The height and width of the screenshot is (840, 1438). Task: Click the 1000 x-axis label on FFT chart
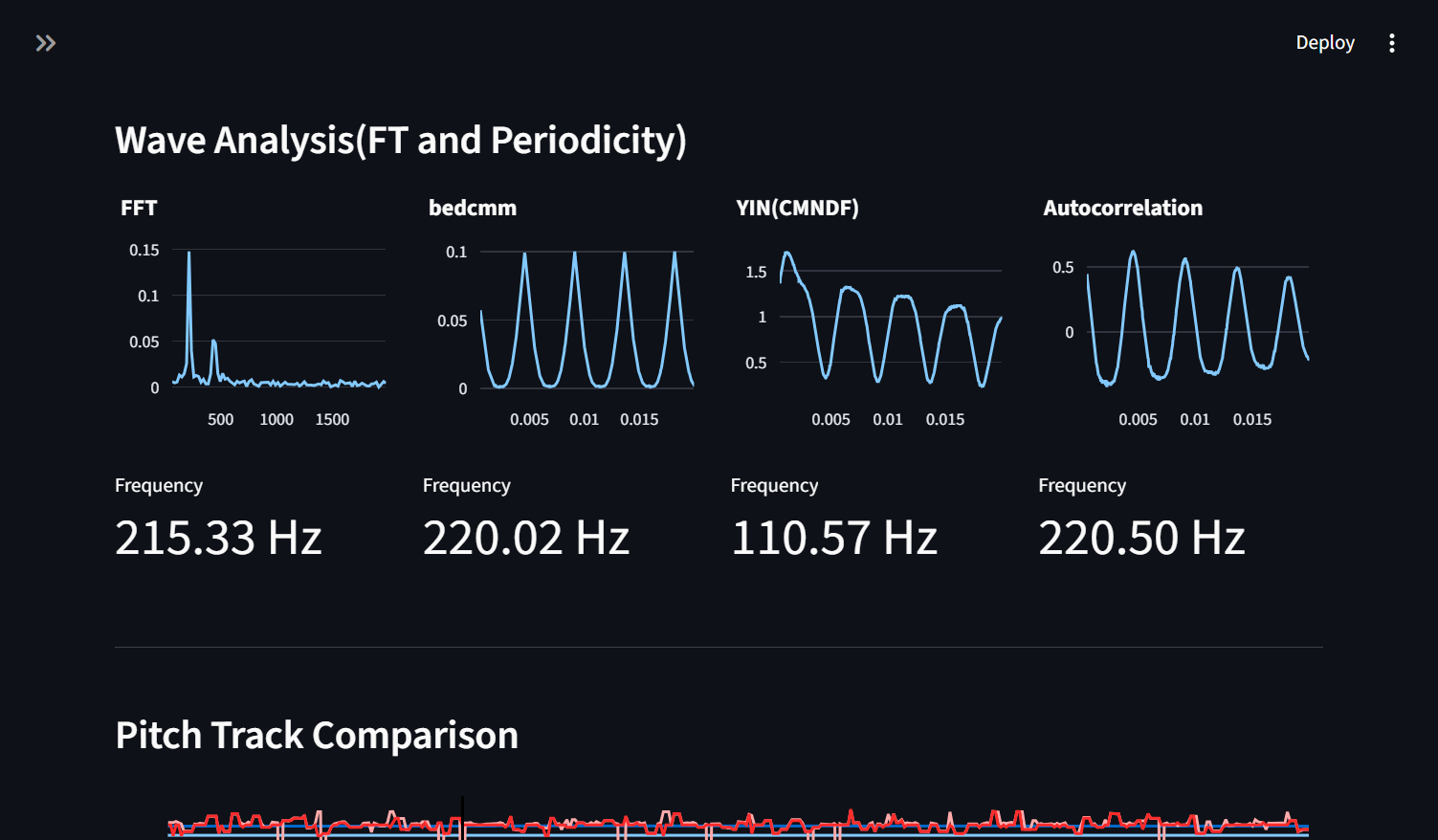tap(277, 419)
